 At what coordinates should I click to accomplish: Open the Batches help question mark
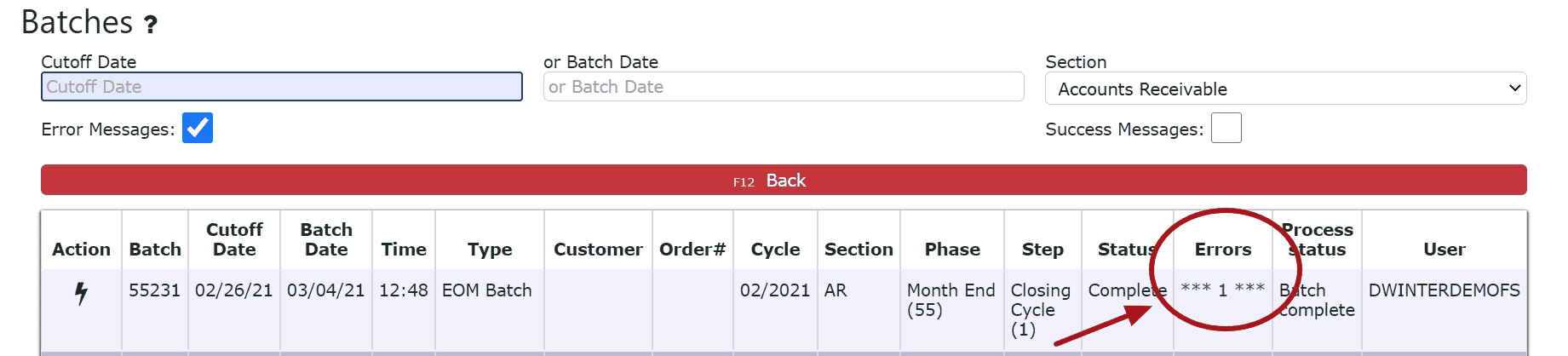click(151, 24)
